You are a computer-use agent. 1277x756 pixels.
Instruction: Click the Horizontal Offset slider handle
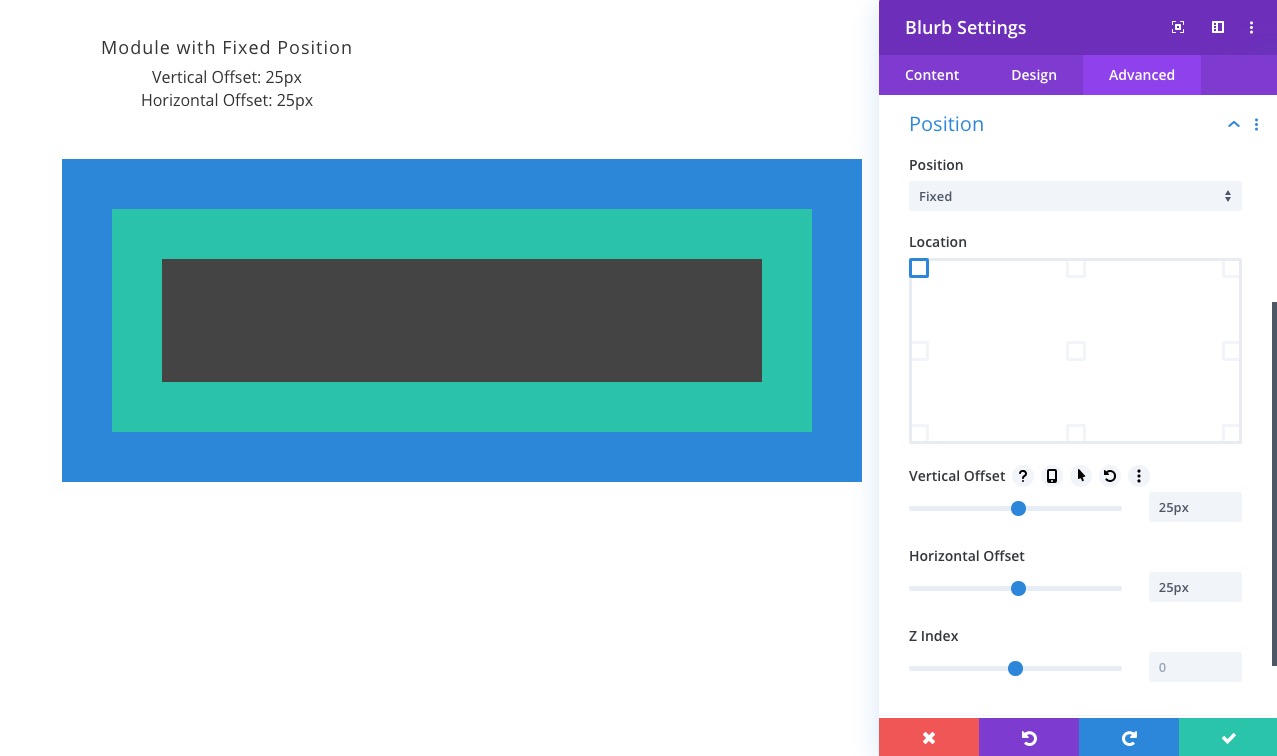(x=1018, y=588)
